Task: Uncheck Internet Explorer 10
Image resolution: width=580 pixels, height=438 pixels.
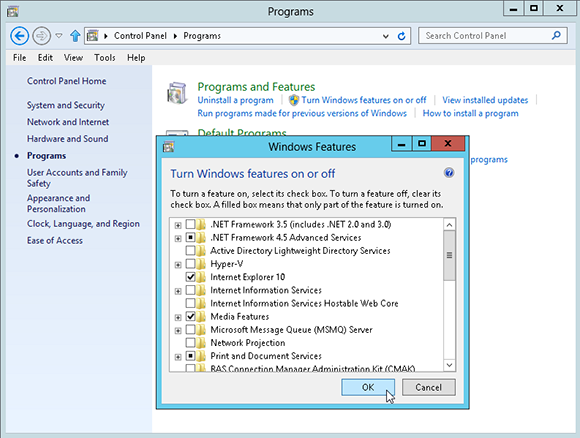Action: pyautogui.click(x=190, y=277)
